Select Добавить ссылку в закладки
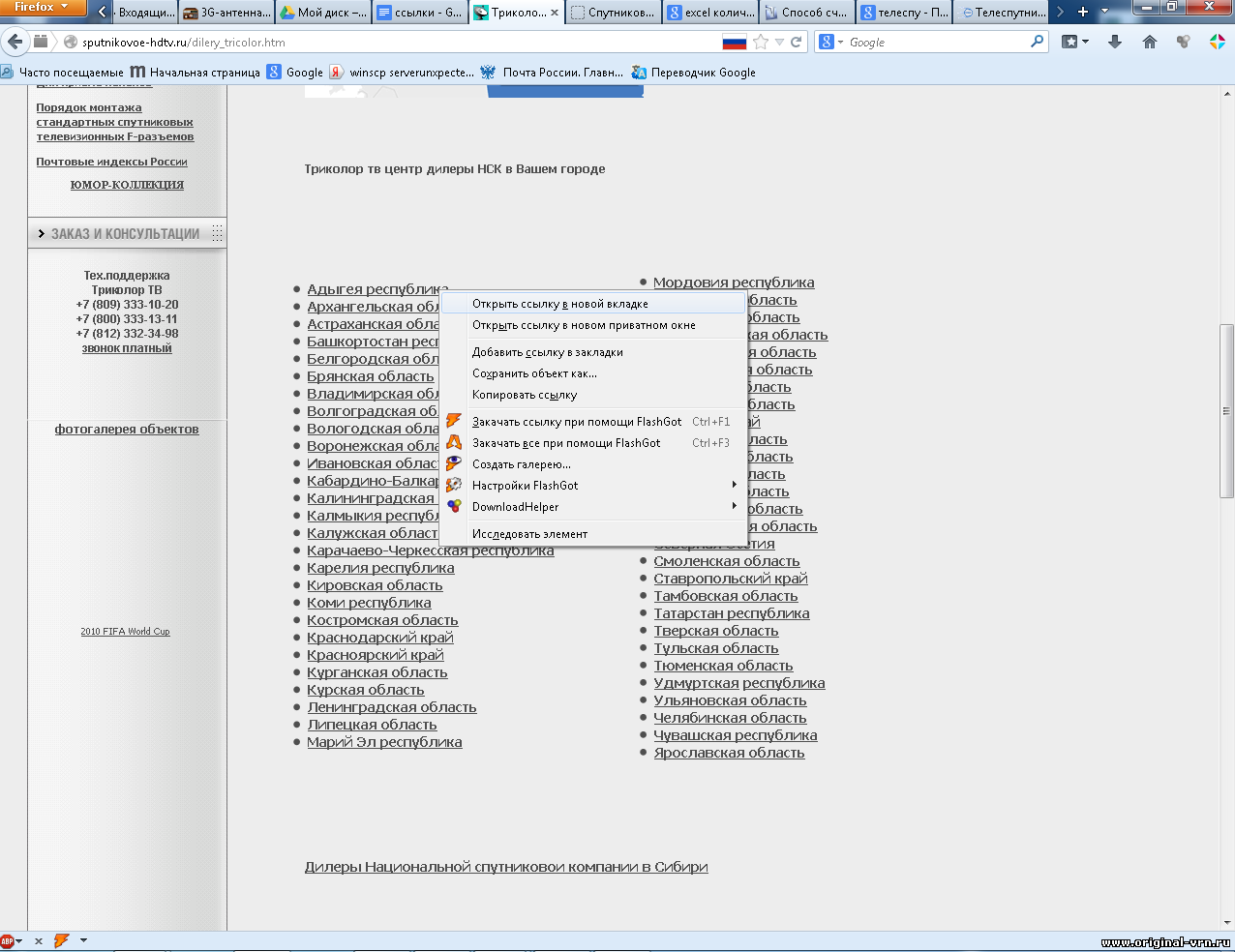Screen dimensions: 1235x952 coord(593,352)
